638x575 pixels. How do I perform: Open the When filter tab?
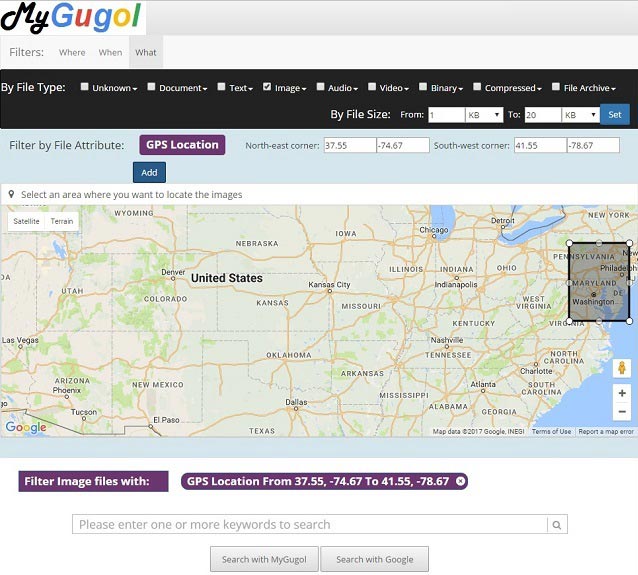pos(110,52)
